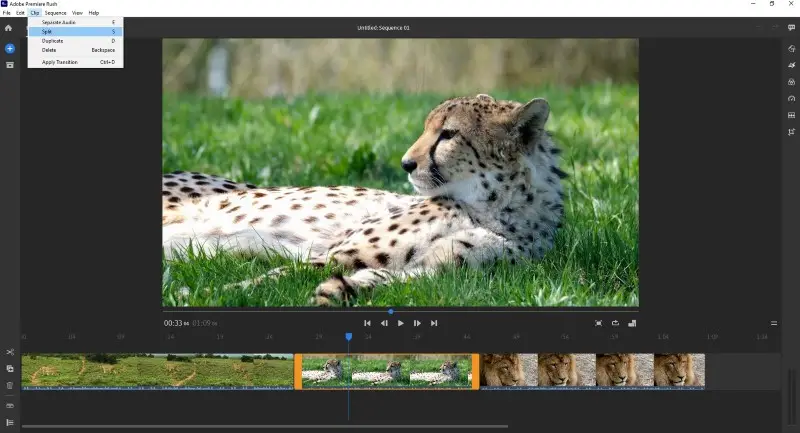Screen dimensions: 800x433
Task: Choose Split from the Clip menu
Action: tap(76, 31)
